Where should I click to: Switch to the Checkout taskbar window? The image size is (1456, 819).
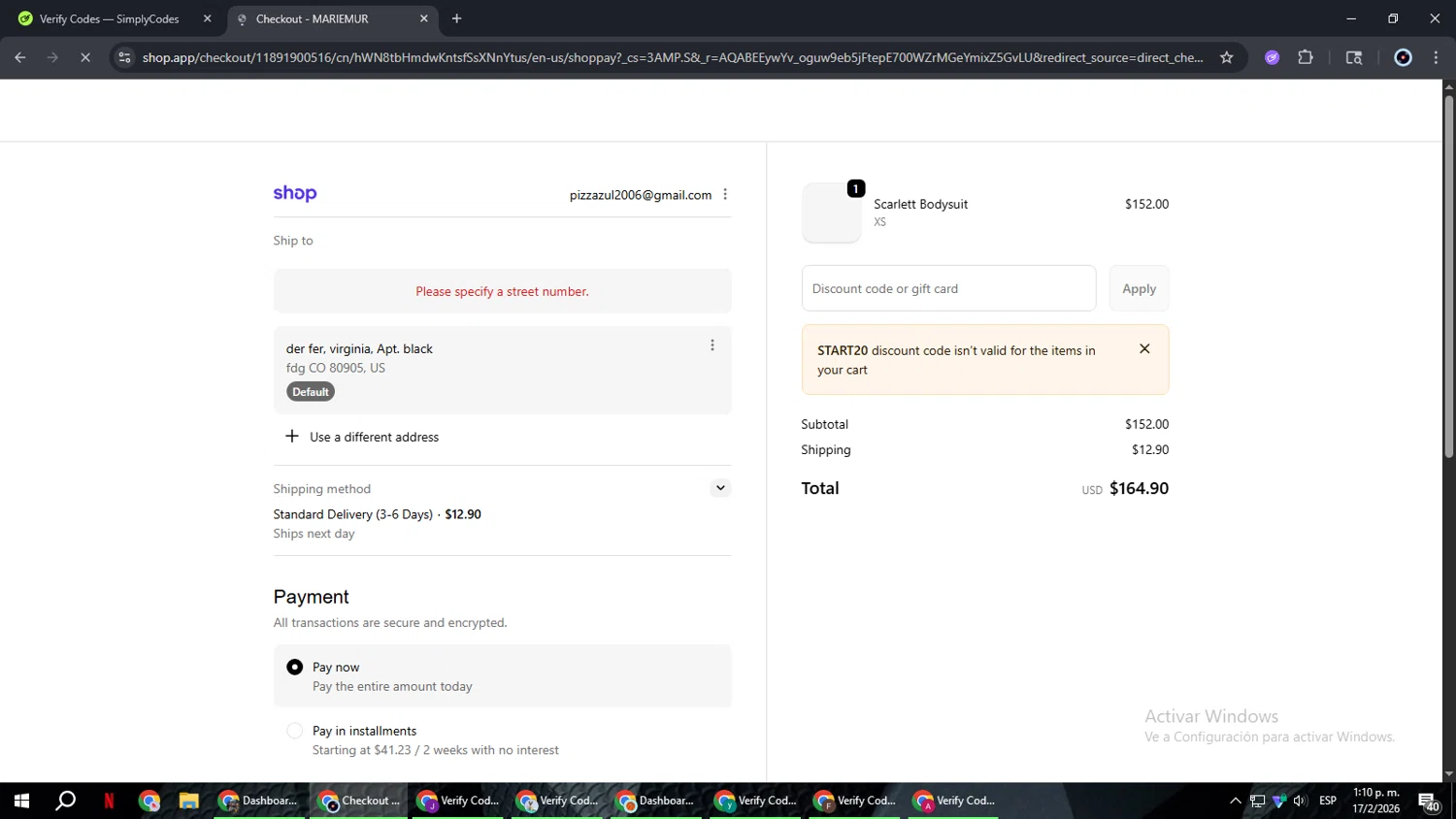click(x=359, y=801)
